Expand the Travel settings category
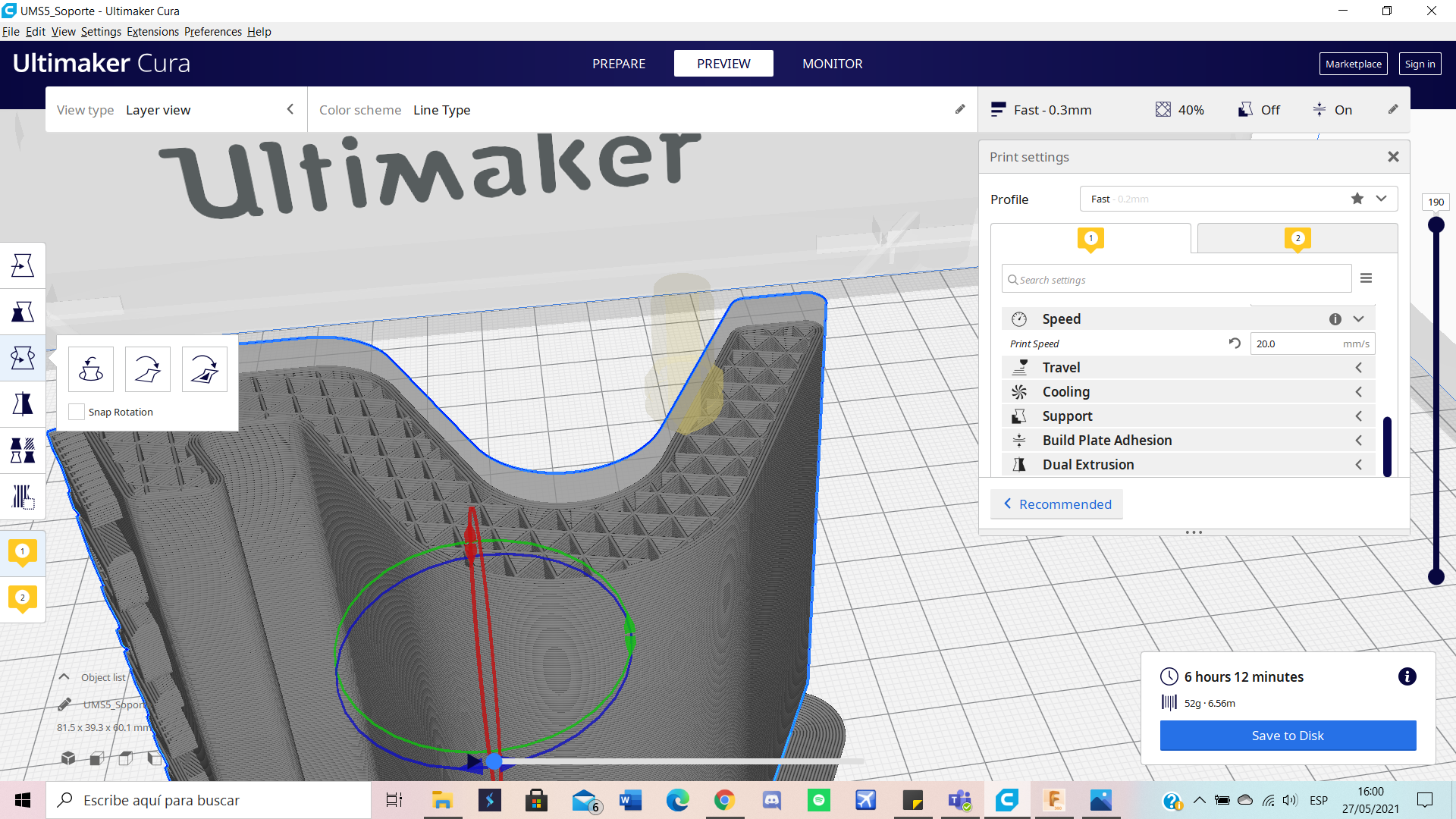 click(x=1188, y=368)
